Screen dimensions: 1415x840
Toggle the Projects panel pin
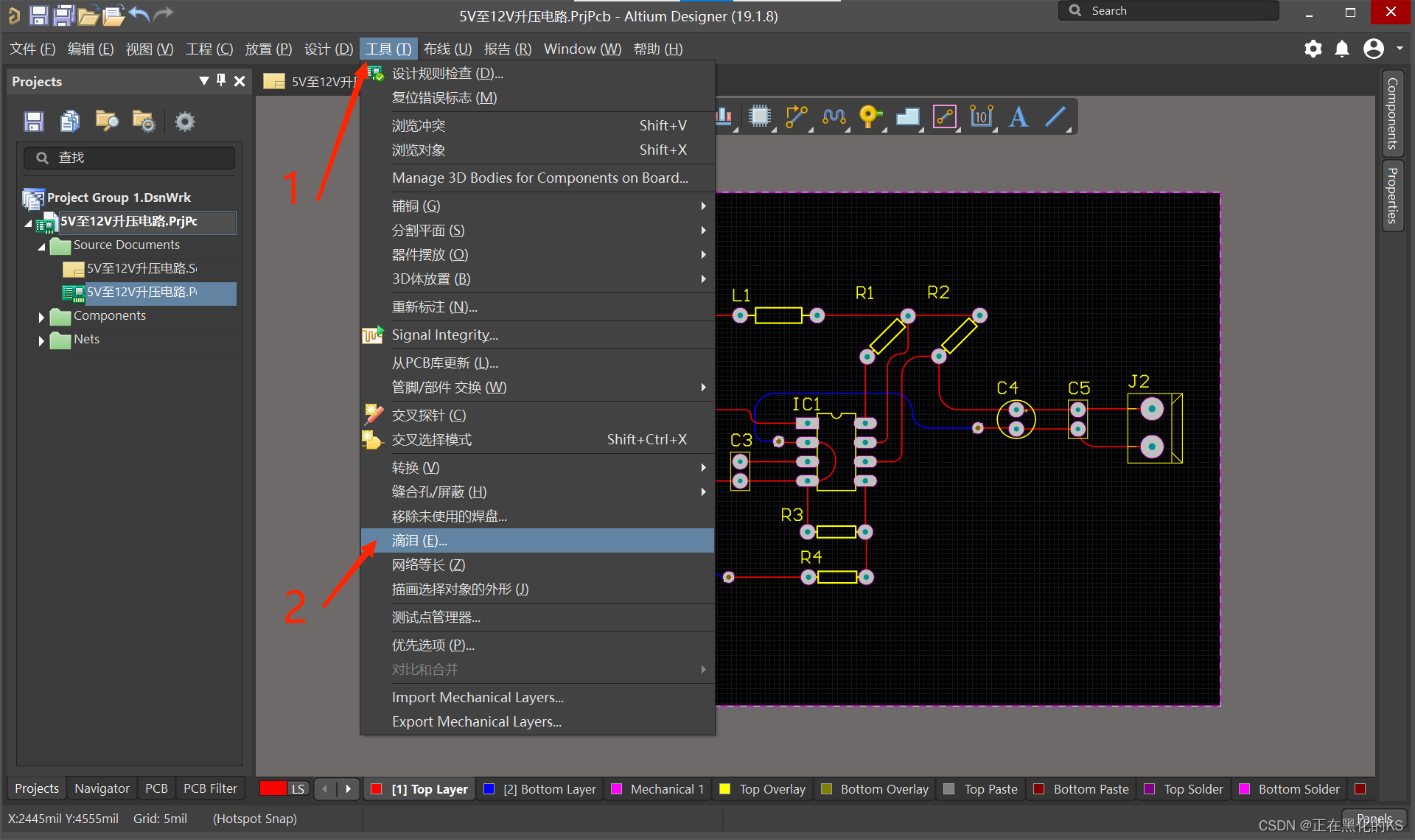(221, 81)
